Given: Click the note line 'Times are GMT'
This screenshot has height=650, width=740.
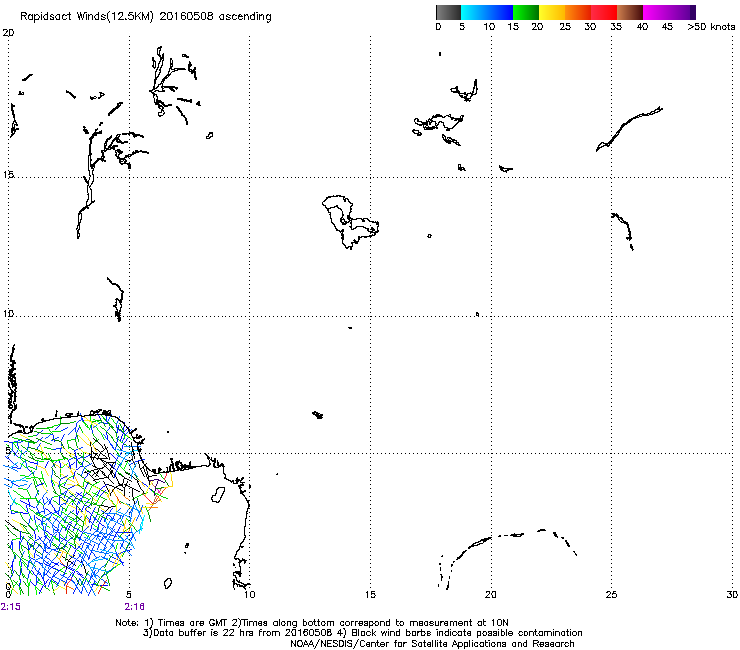Looking at the screenshot, I should click(x=193, y=623).
